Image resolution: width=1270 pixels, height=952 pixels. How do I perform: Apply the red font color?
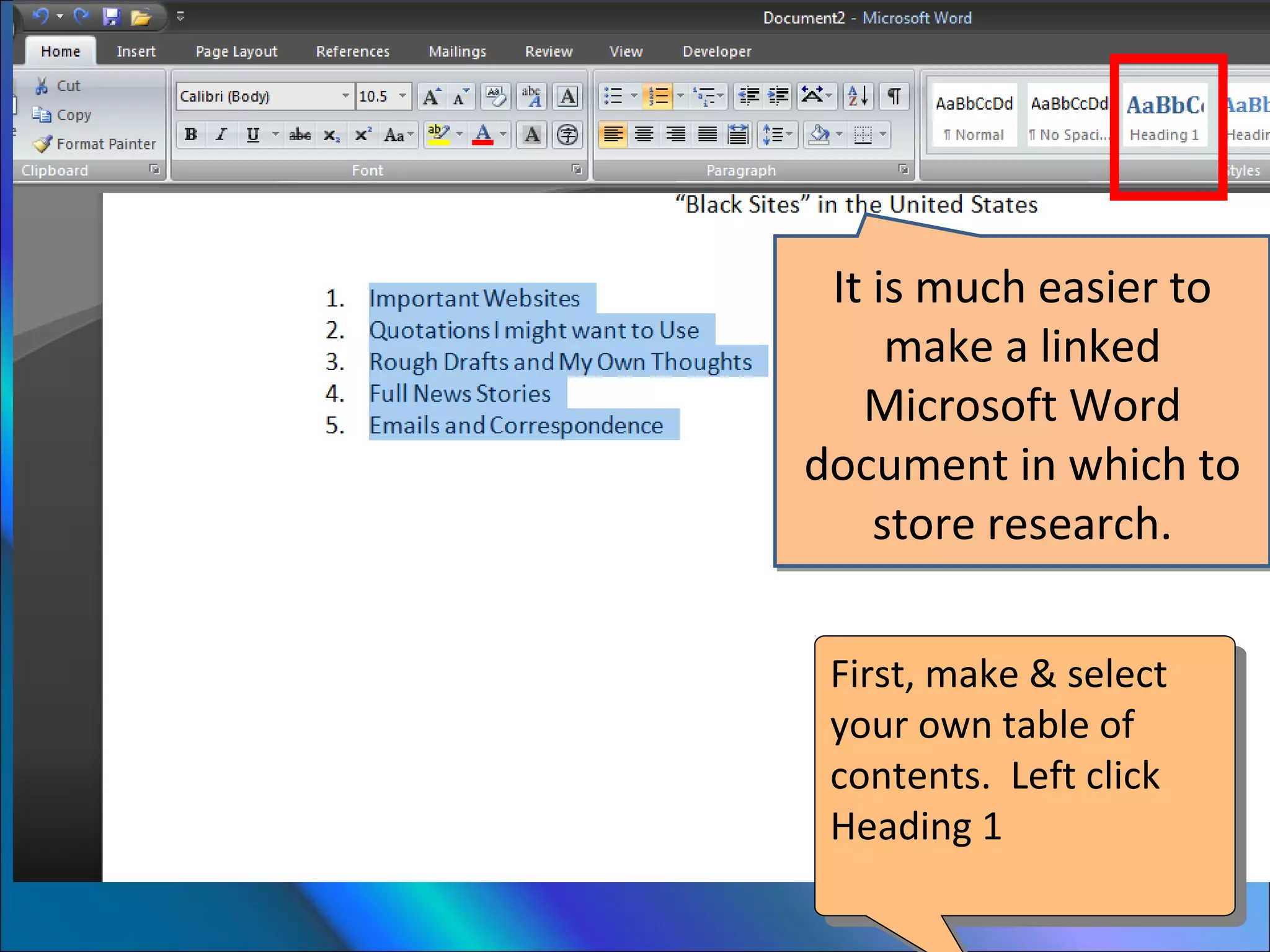[x=483, y=134]
